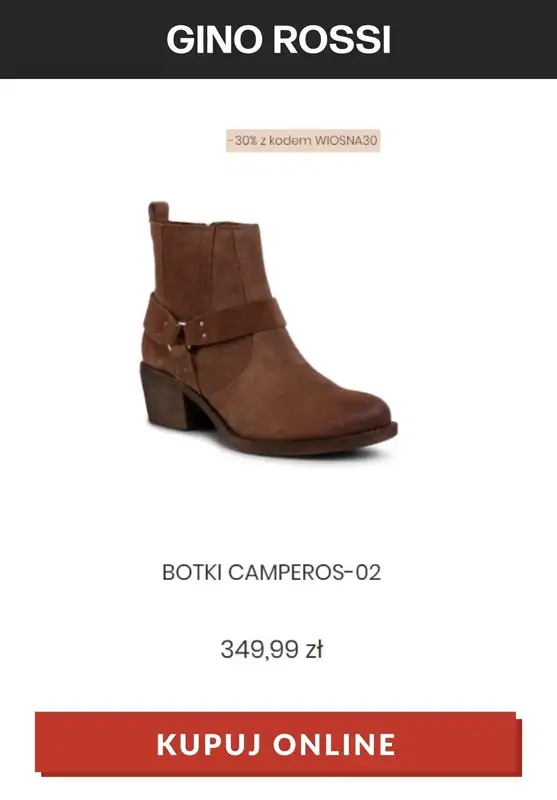Select the -30% z kodem WIOSNA30 badge

pos(303,140)
